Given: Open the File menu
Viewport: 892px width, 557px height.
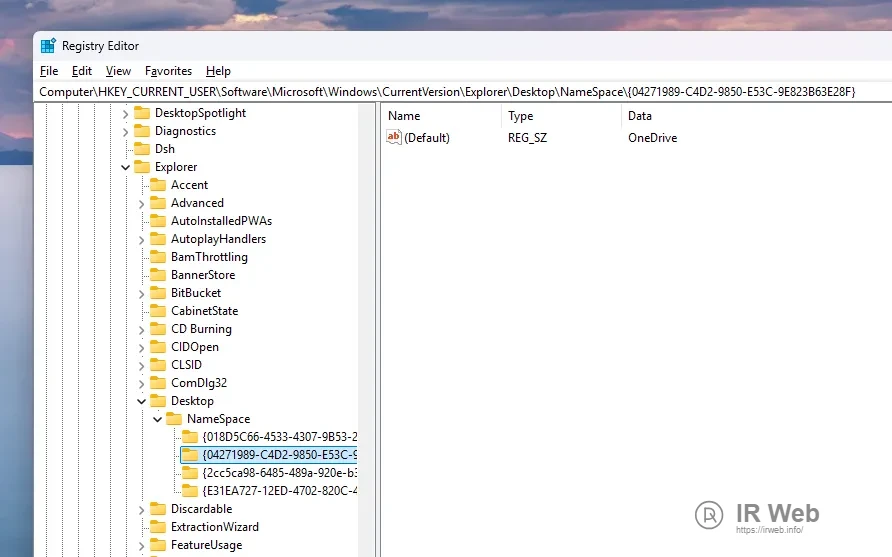Looking at the screenshot, I should (49, 71).
